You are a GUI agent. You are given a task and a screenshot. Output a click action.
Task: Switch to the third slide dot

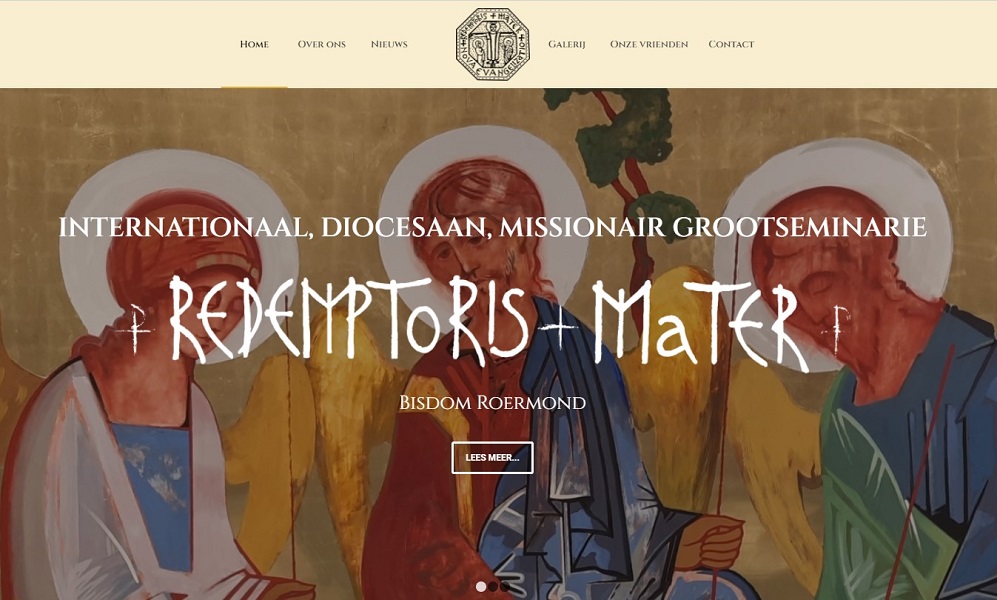tap(504, 587)
